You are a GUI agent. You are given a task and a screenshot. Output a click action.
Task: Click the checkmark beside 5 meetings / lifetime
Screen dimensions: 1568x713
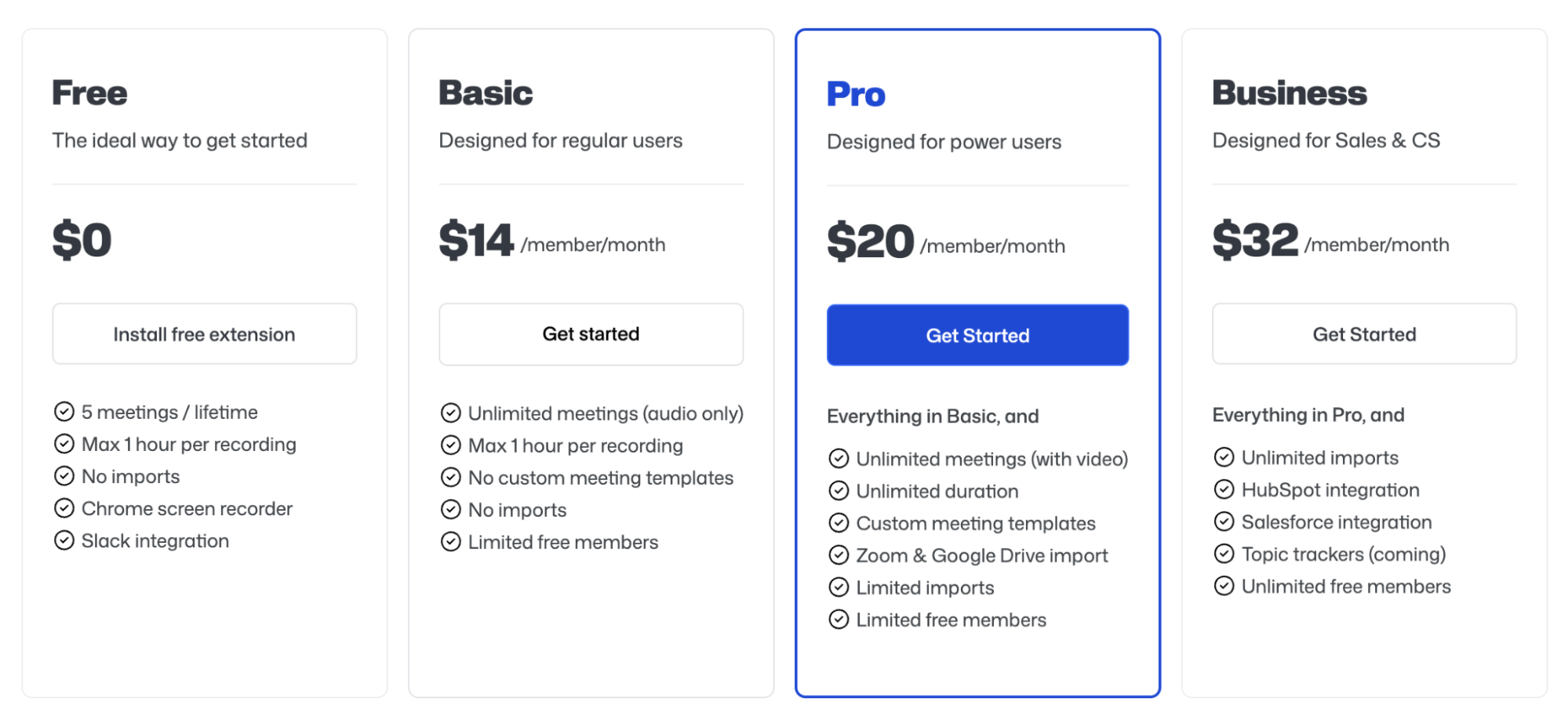64,411
